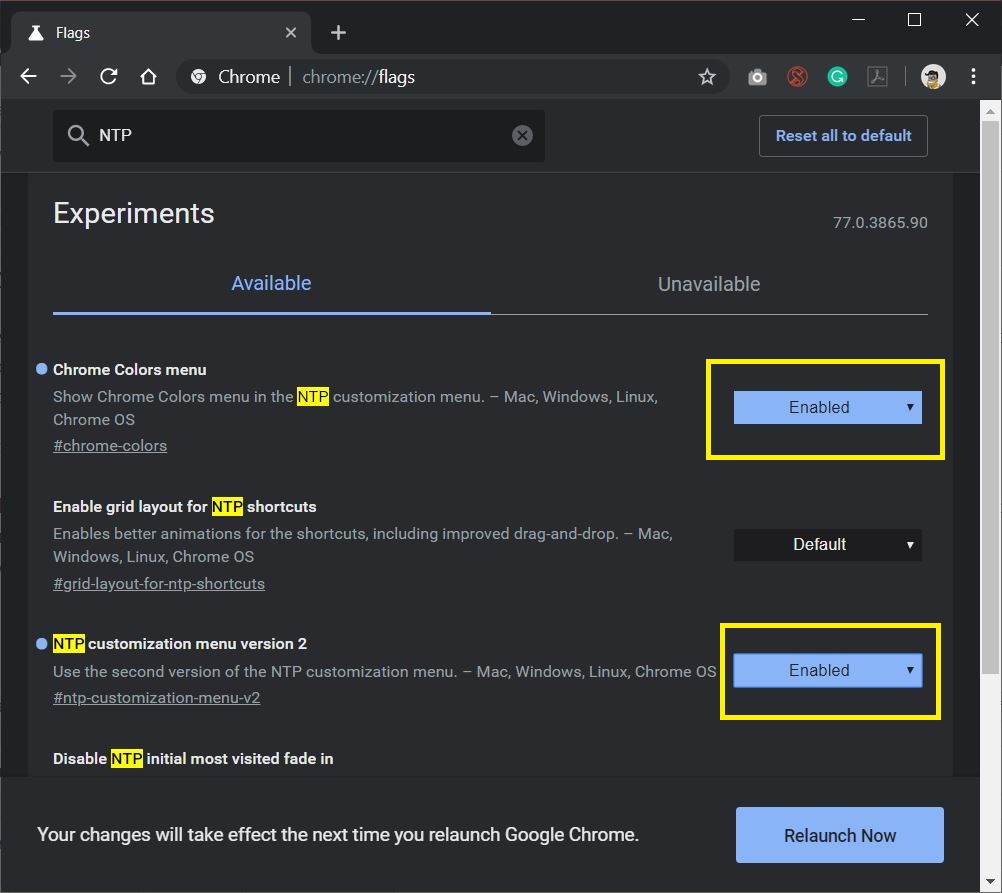
Task: Maximize the Chrome window
Action: 914,20
